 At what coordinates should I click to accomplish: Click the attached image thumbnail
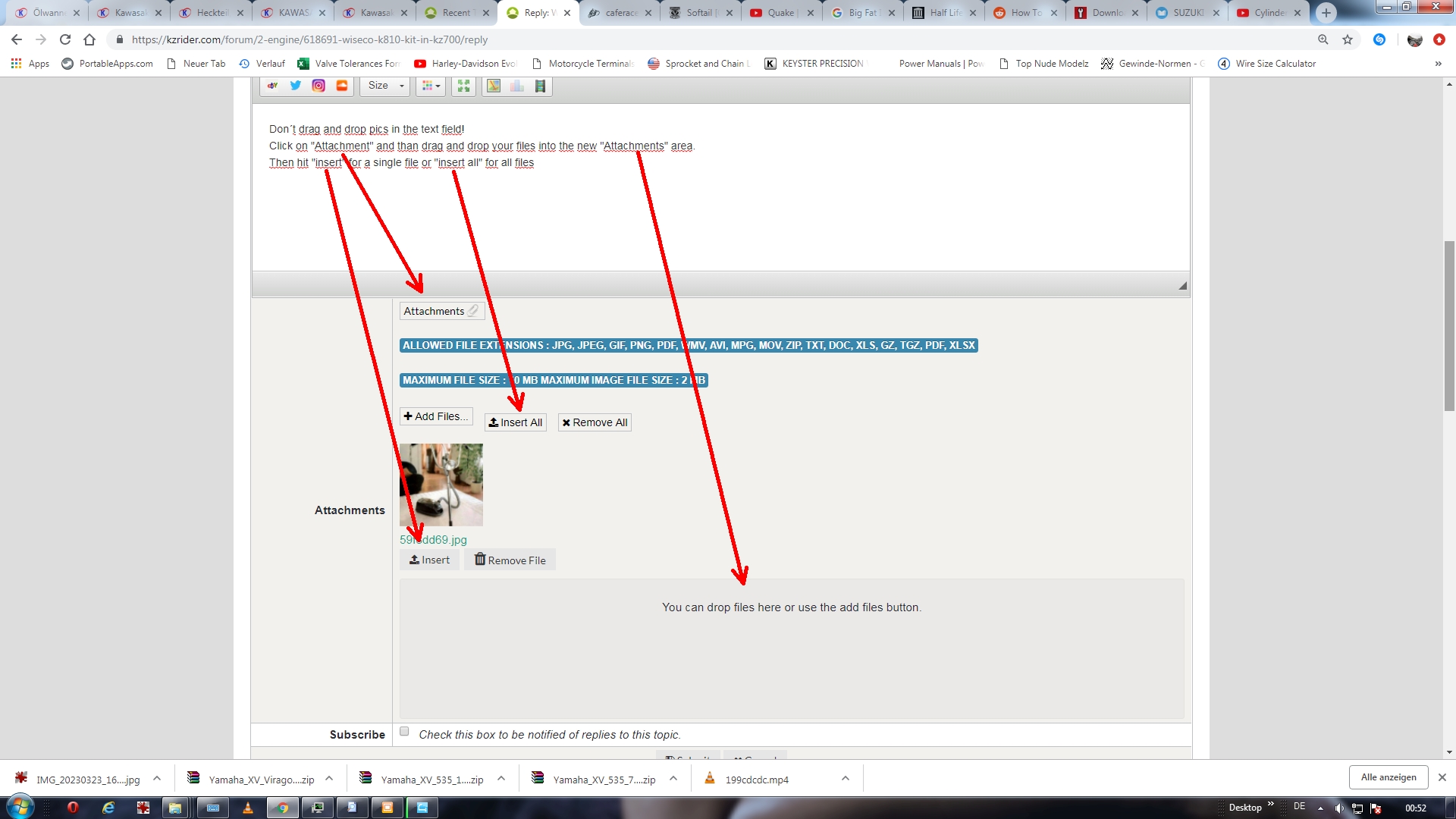[x=441, y=485]
